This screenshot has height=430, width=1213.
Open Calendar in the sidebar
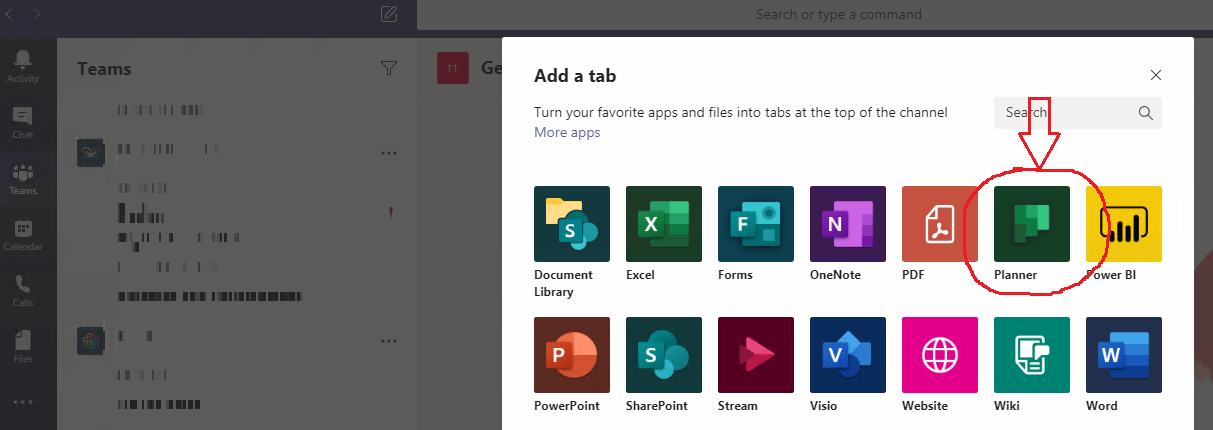[x=23, y=234]
